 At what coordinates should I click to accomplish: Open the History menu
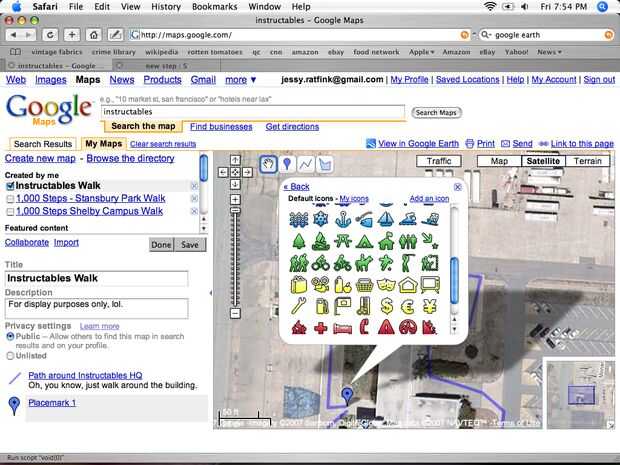point(166,7)
